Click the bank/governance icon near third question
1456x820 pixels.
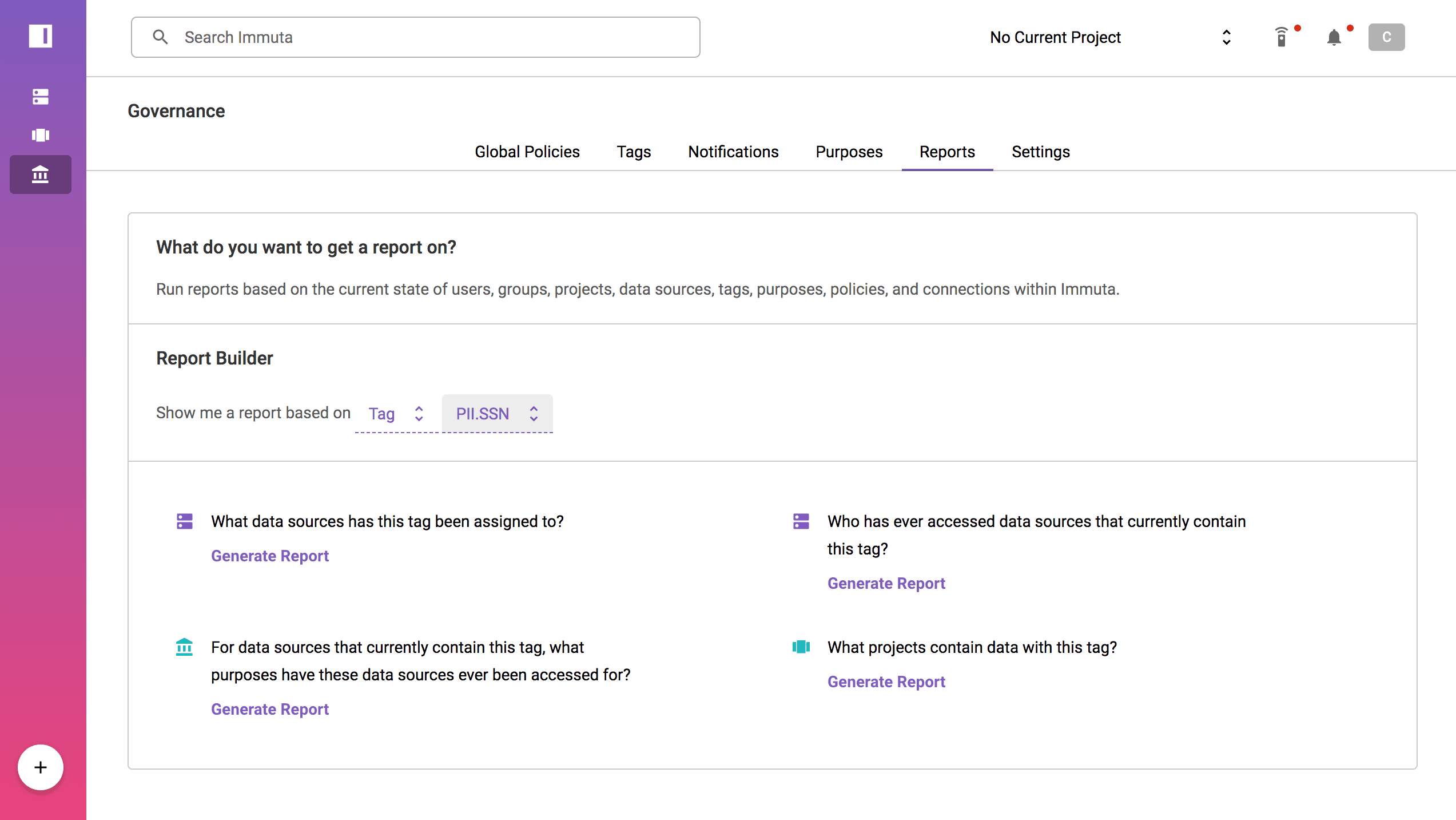[x=184, y=647]
